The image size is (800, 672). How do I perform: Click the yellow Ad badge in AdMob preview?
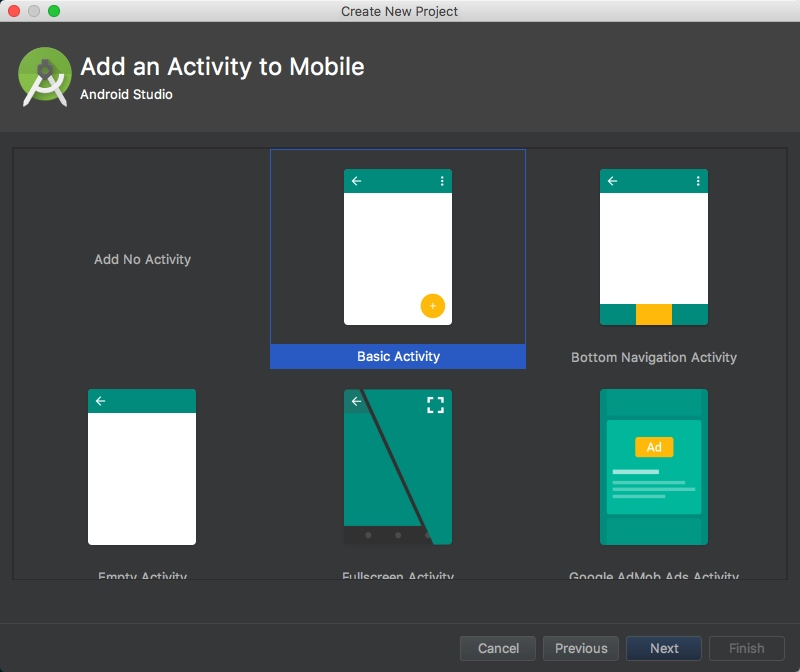coord(654,447)
